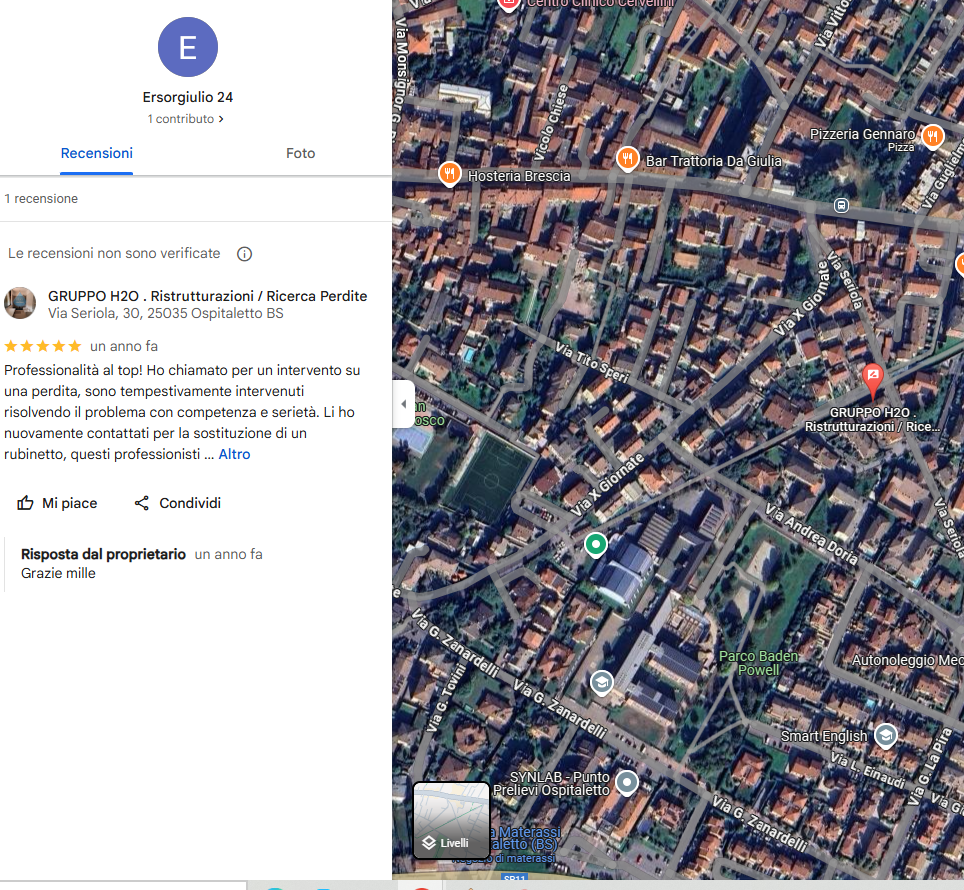Click the five-star rating of the review
This screenshot has width=964, height=890.
[x=43, y=346]
